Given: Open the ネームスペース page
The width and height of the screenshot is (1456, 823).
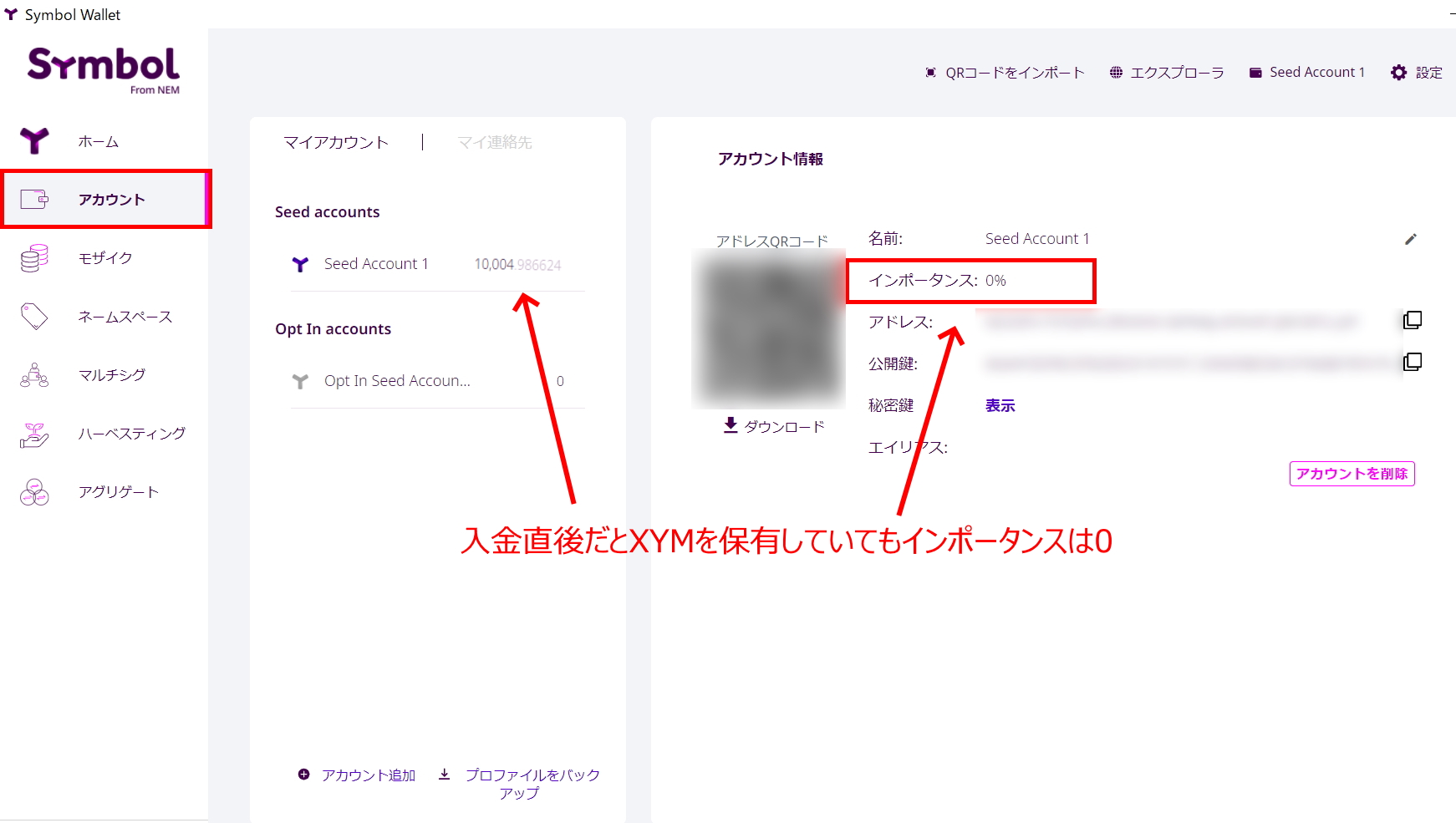Looking at the screenshot, I should point(124,316).
